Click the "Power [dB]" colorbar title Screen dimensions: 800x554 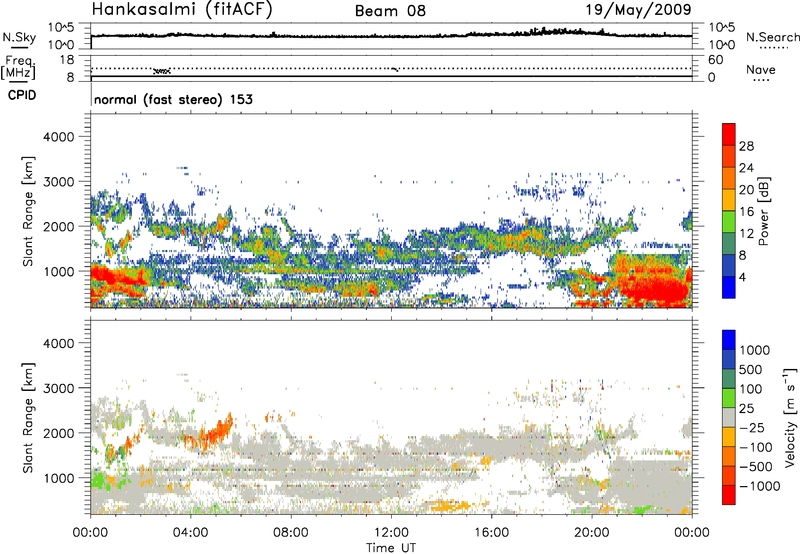[x=764, y=211]
